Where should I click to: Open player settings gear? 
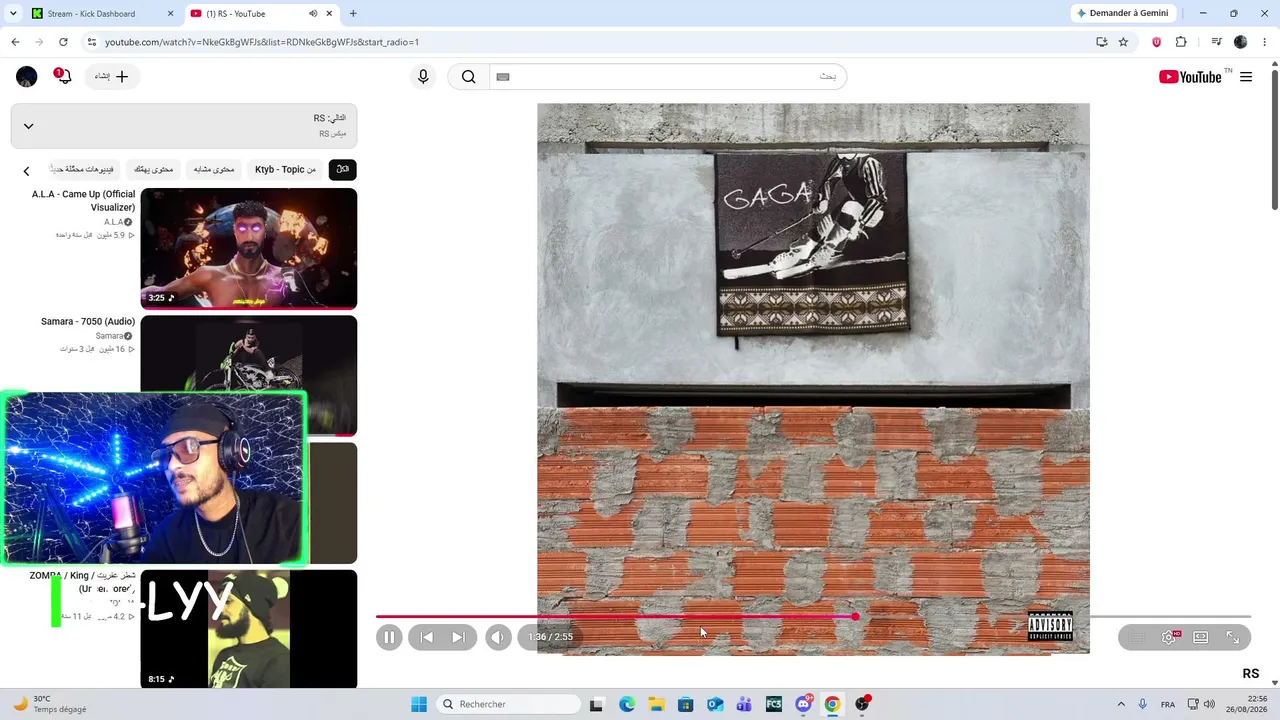tap(1169, 637)
